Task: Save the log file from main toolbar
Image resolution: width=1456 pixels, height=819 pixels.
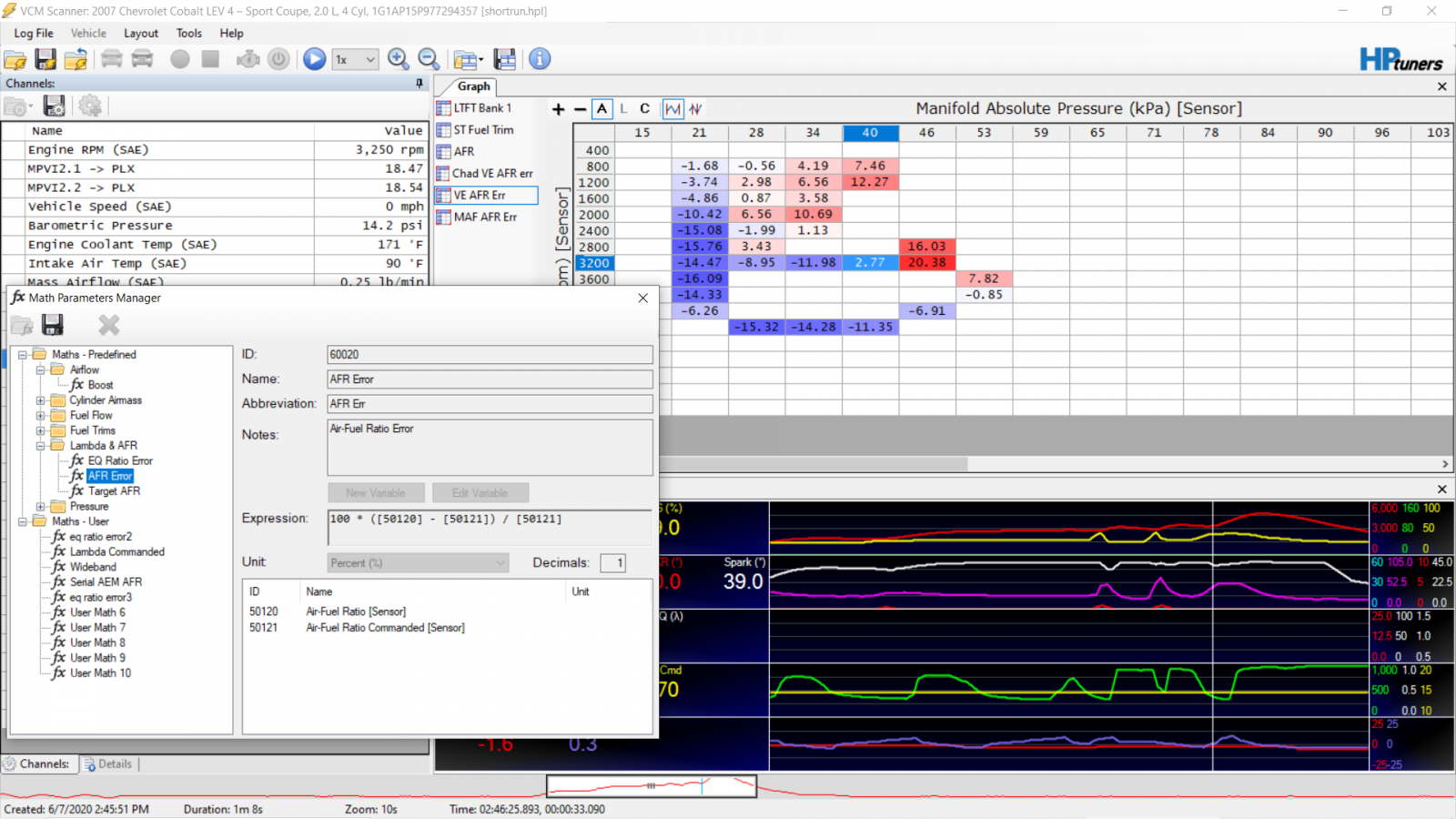Action: tap(45, 59)
